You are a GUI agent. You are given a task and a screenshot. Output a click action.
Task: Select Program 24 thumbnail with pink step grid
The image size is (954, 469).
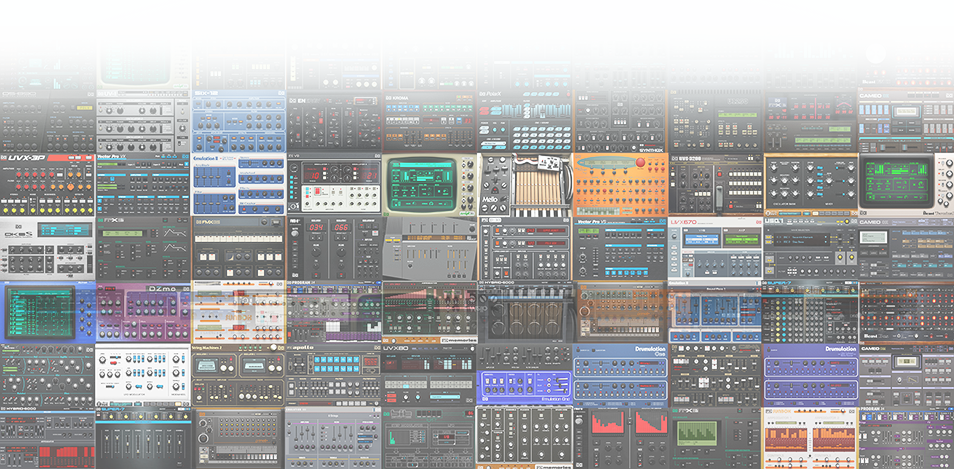[x=333, y=312]
